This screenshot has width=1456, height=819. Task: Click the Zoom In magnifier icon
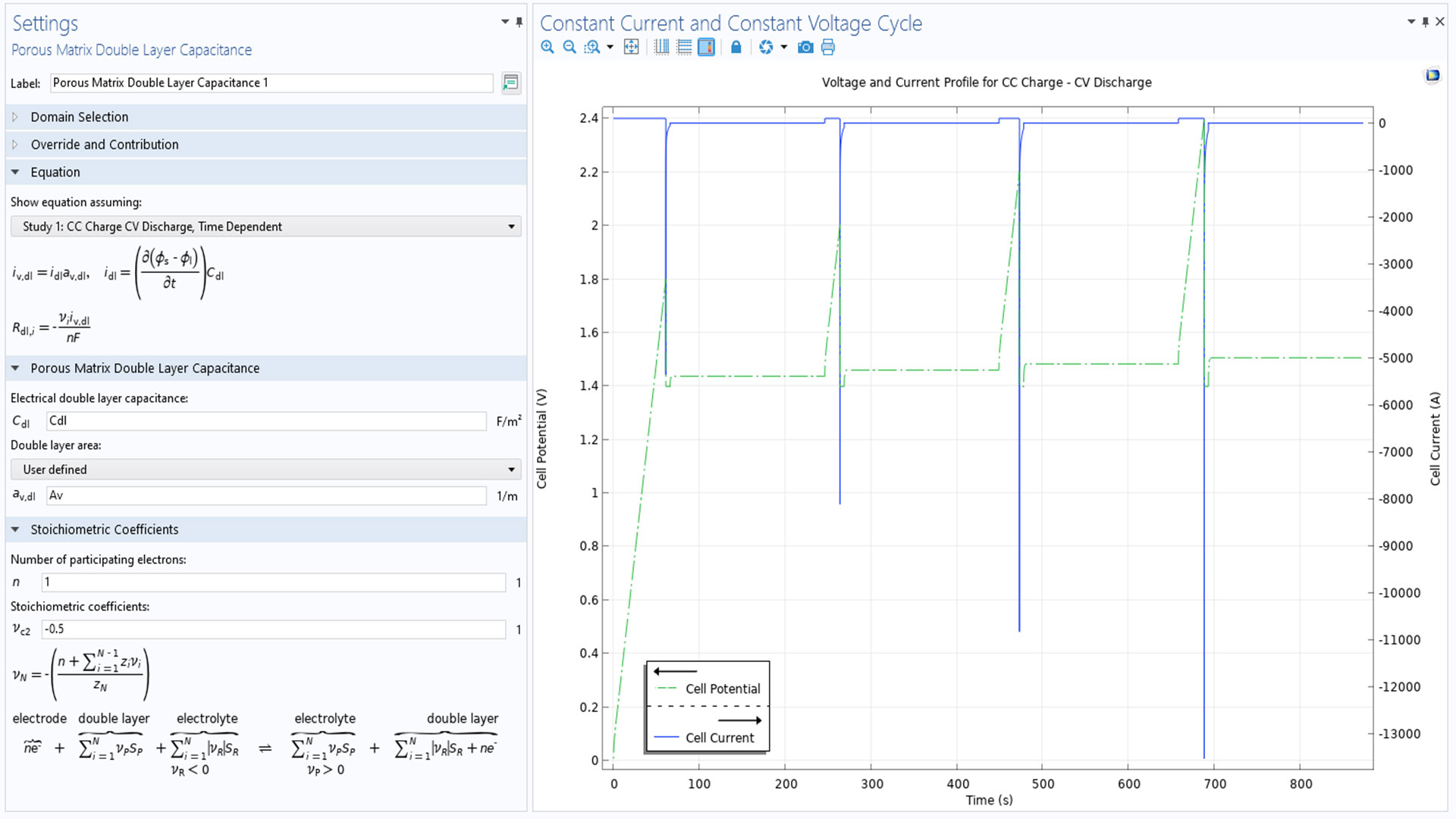point(547,47)
